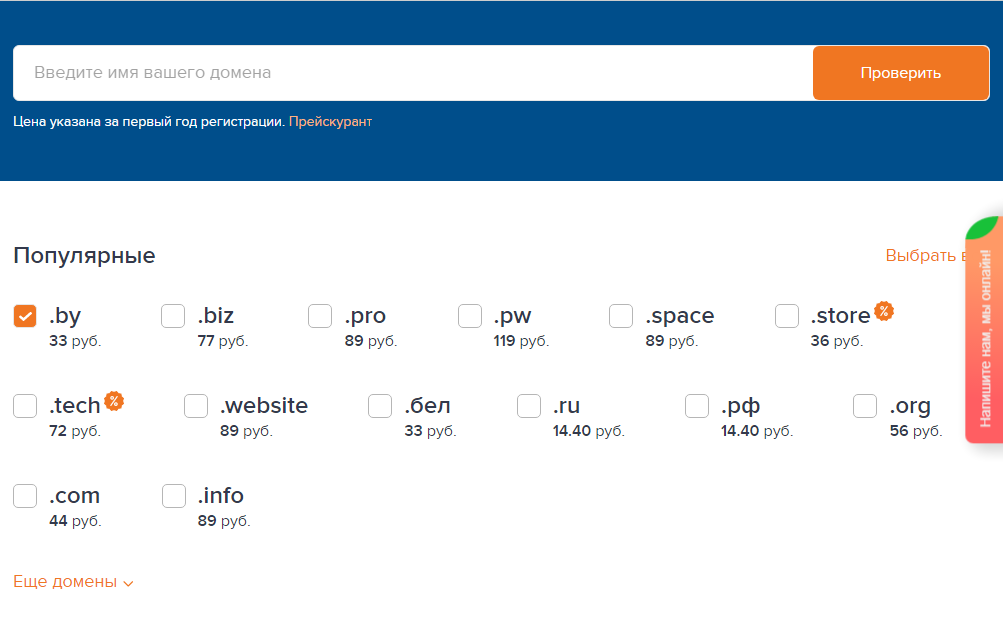Click the green leaf on chat widget

[983, 228]
